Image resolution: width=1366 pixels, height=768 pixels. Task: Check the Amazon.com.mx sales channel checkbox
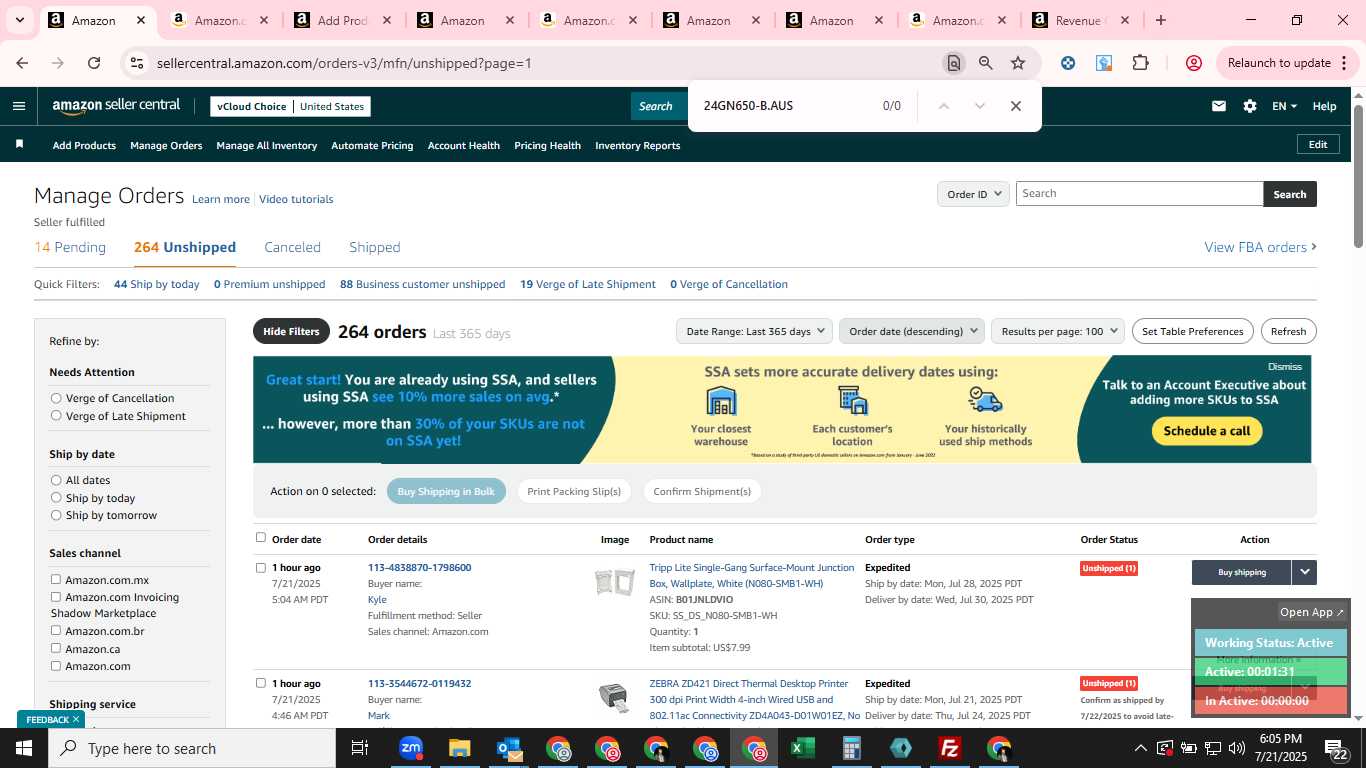point(56,579)
